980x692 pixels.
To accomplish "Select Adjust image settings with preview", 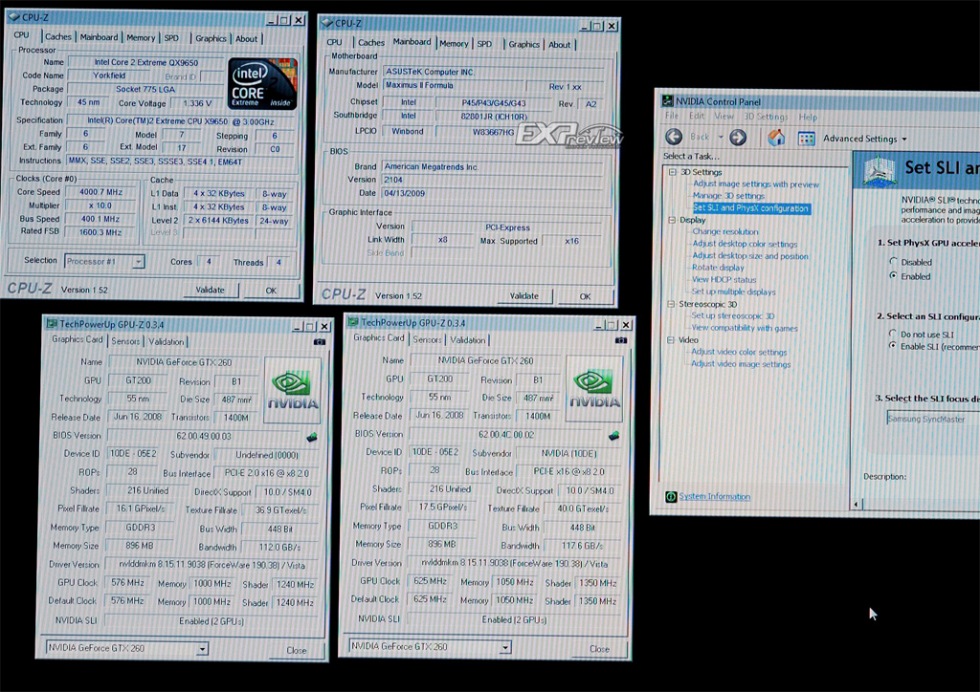I will click(756, 184).
